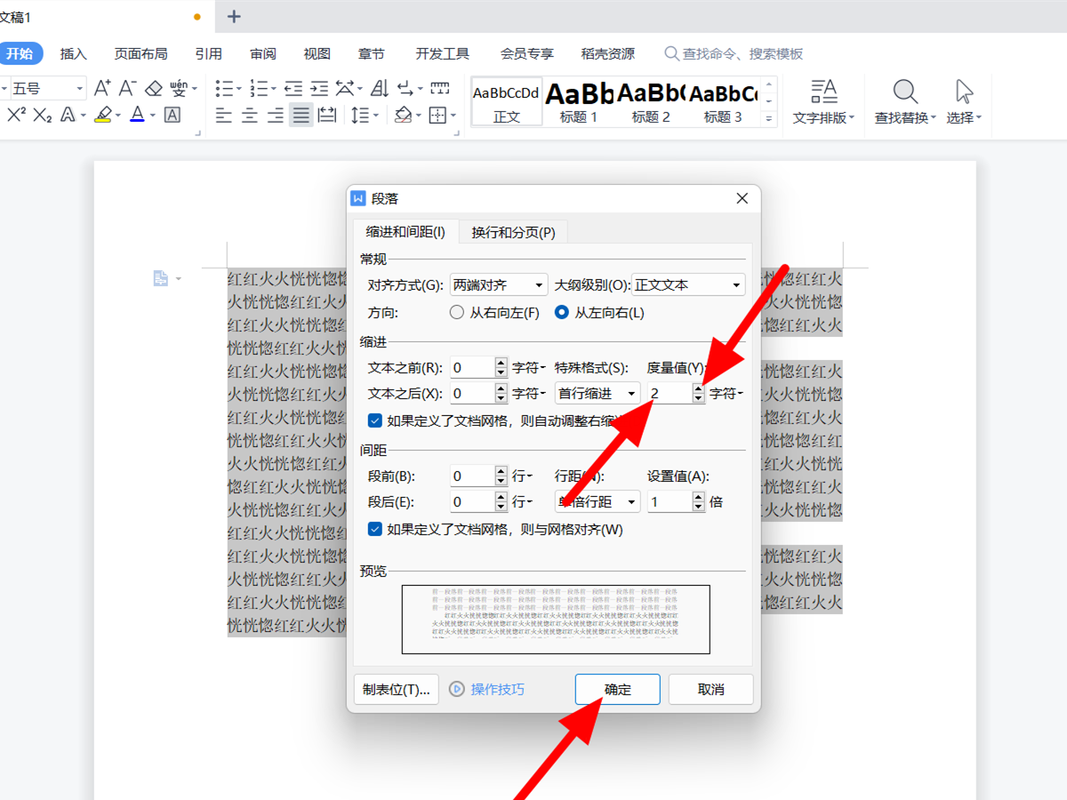This screenshot has width=1067, height=800.
Task: Click the measurement value (度量值) input field
Action: [x=670, y=393]
